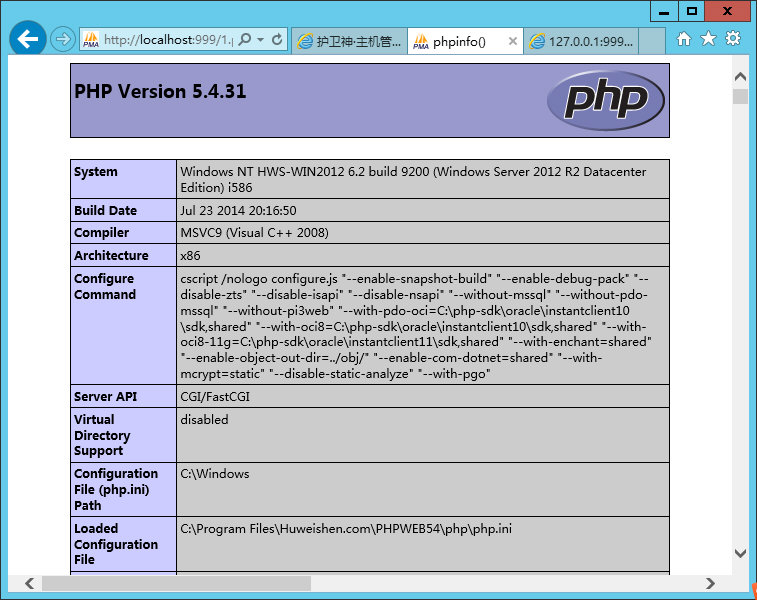Click the cscript configure.js command text

click(x=416, y=326)
